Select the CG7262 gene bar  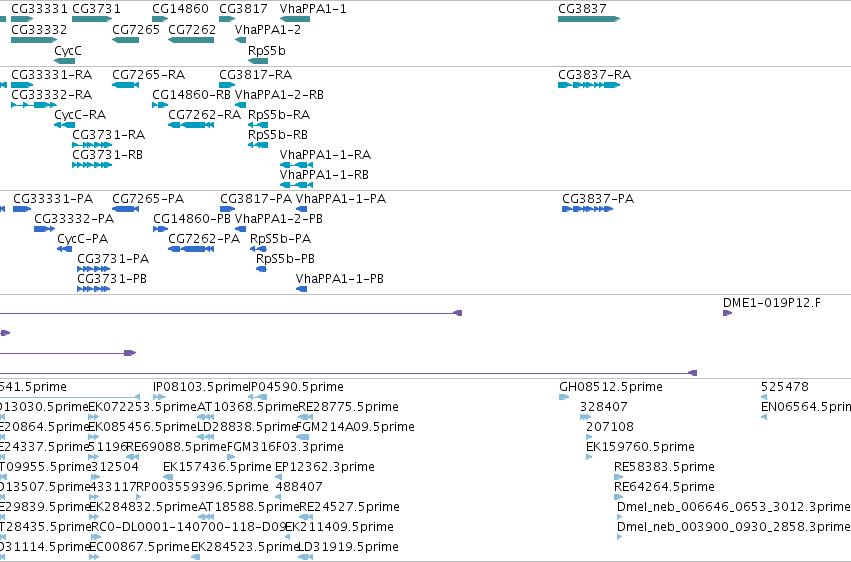click(191, 40)
